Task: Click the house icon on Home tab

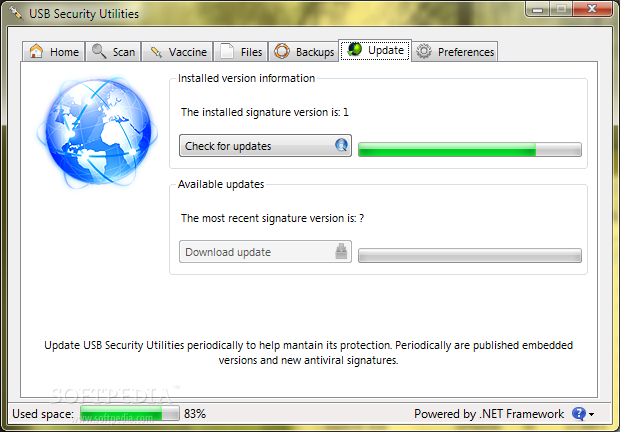Action: 36,51
